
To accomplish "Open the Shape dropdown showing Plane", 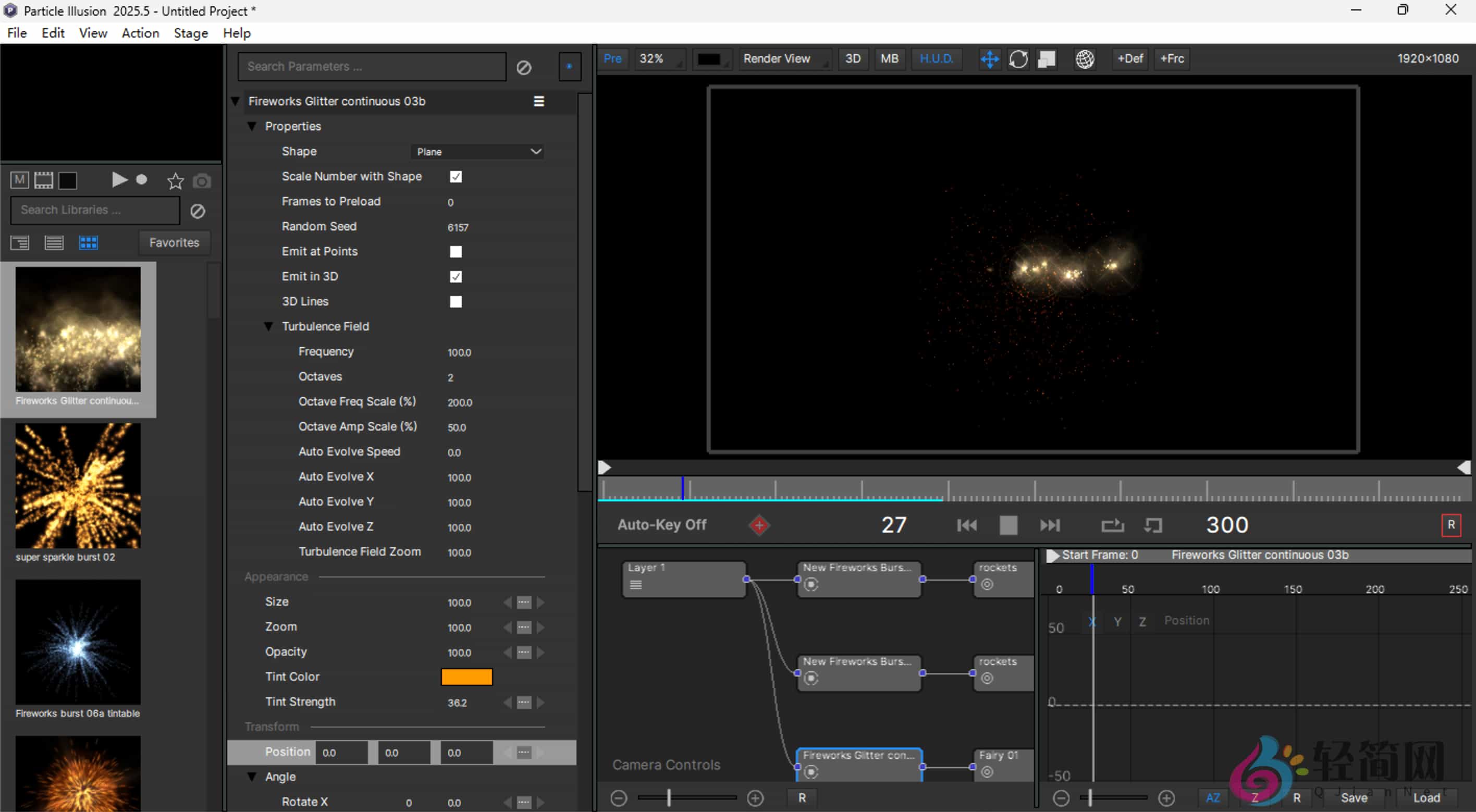I will (x=477, y=151).
